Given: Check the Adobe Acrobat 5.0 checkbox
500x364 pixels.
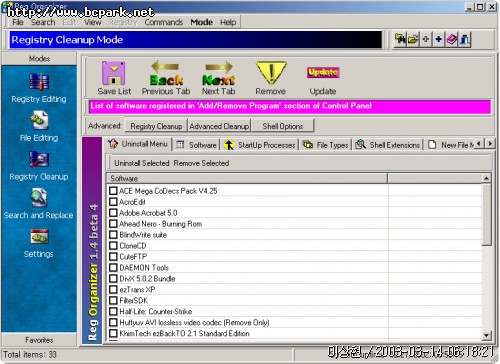Looking at the screenshot, I should point(113,213).
